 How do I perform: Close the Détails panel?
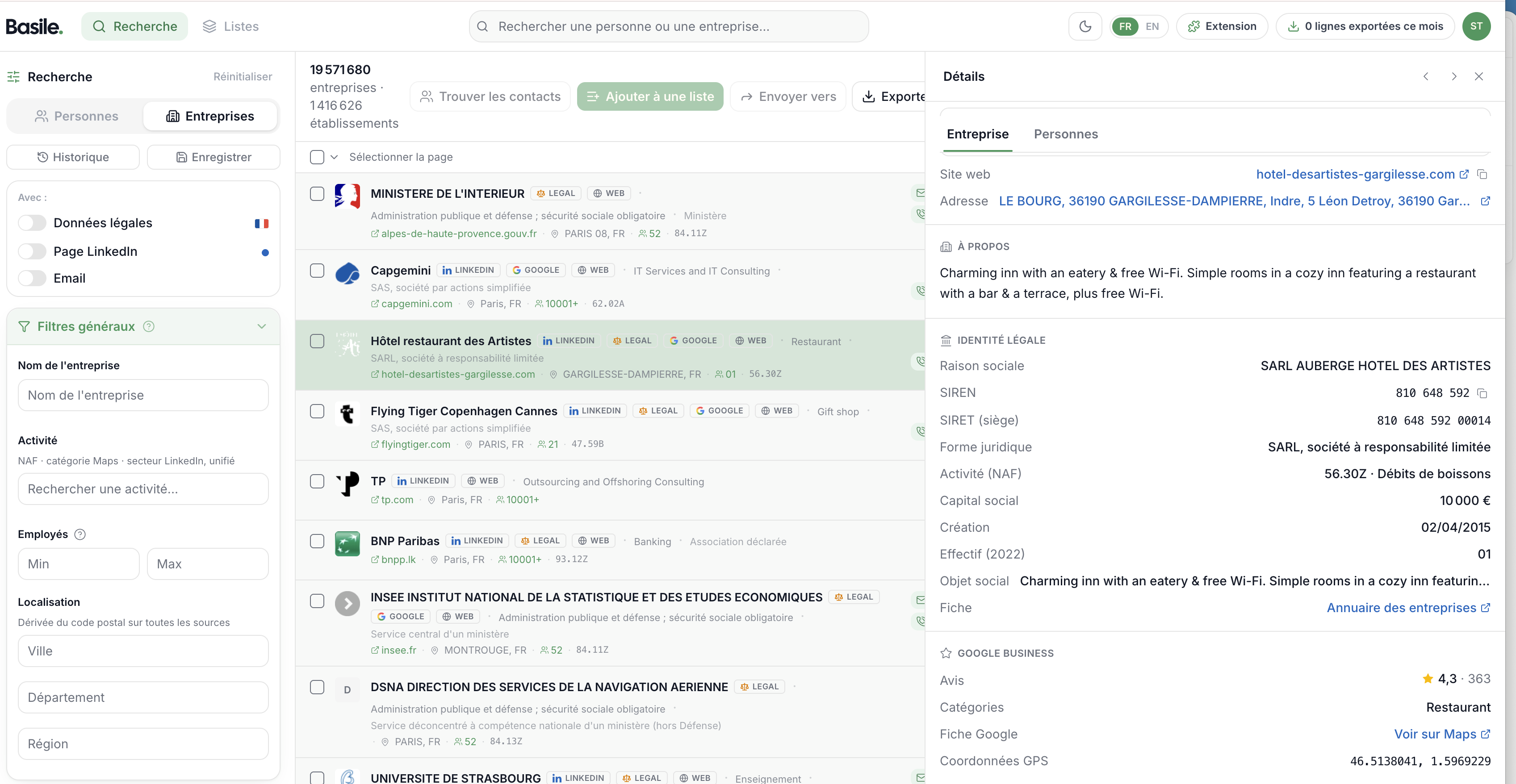1478,76
